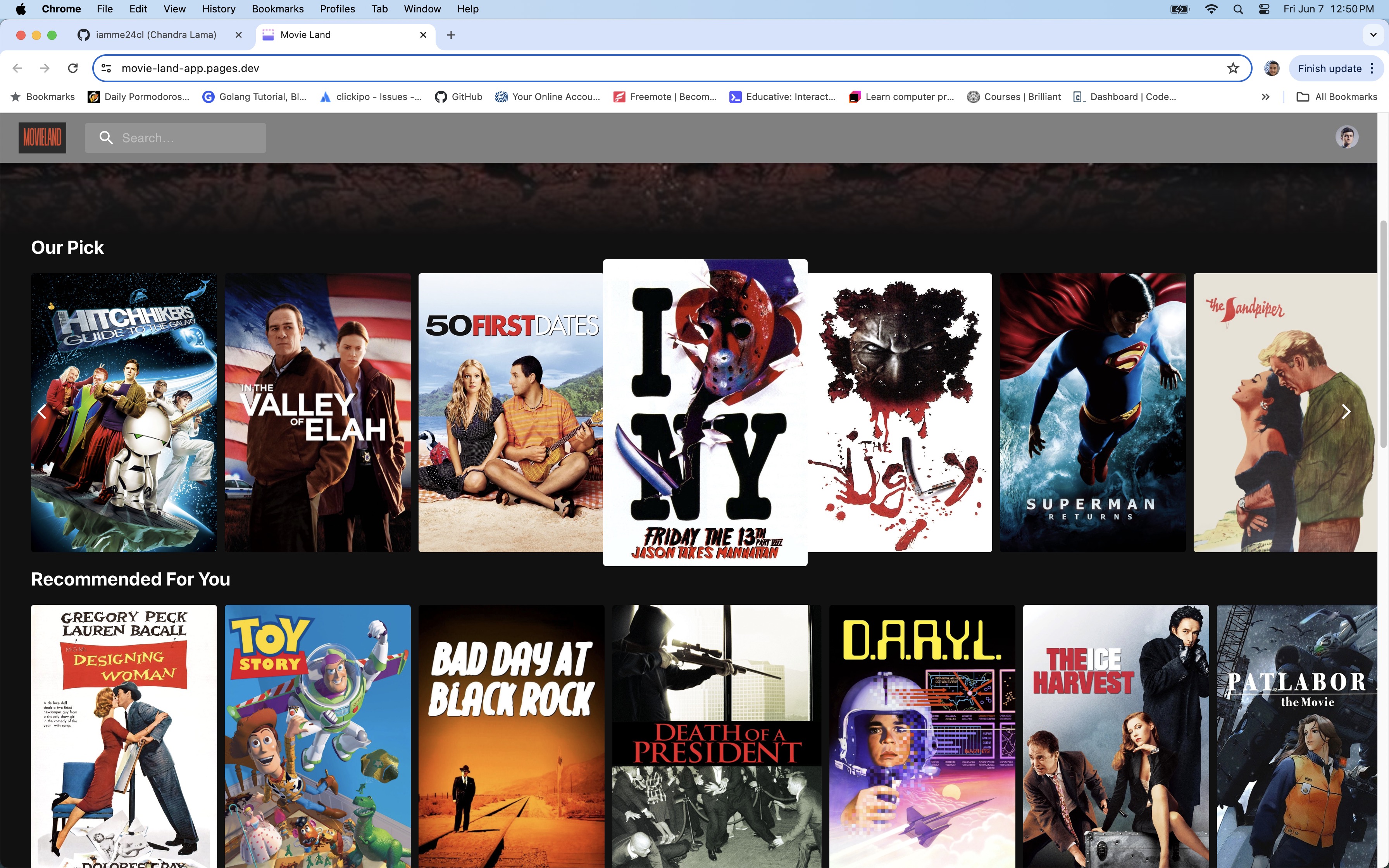The width and height of the screenshot is (1389, 868).
Task: Reload the page with refresh icon
Action: 73,68
